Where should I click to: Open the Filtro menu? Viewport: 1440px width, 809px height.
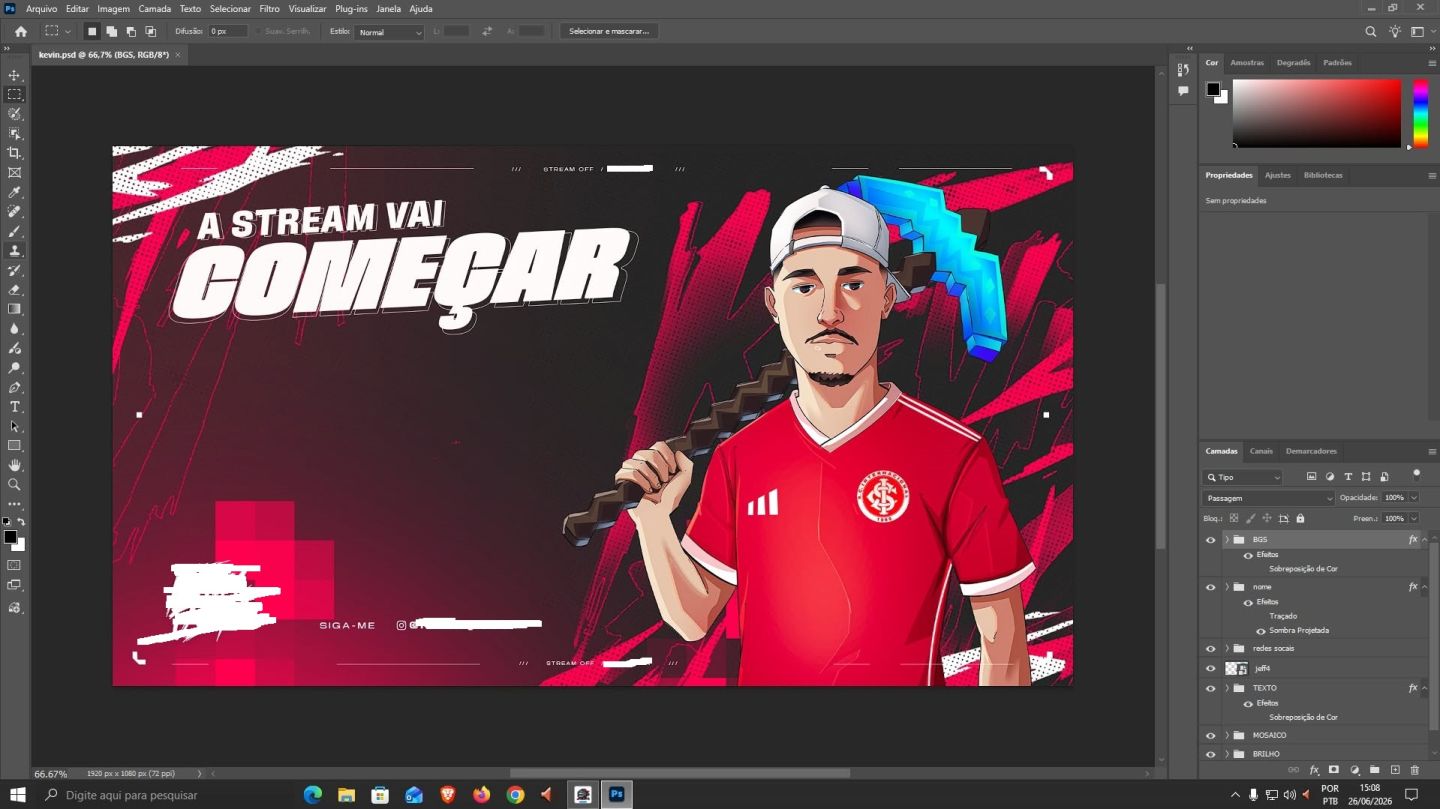[269, 8]
